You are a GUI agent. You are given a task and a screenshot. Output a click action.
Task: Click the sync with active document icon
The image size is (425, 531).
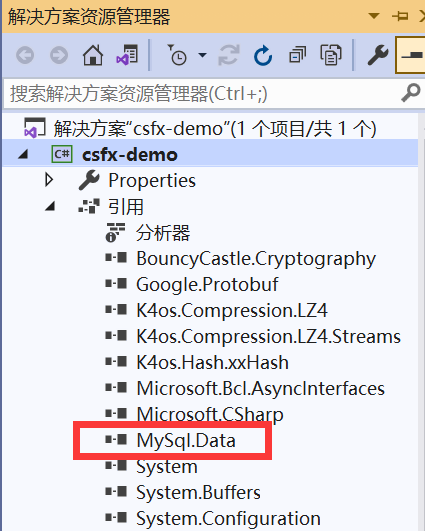click(x=229, y=55)
